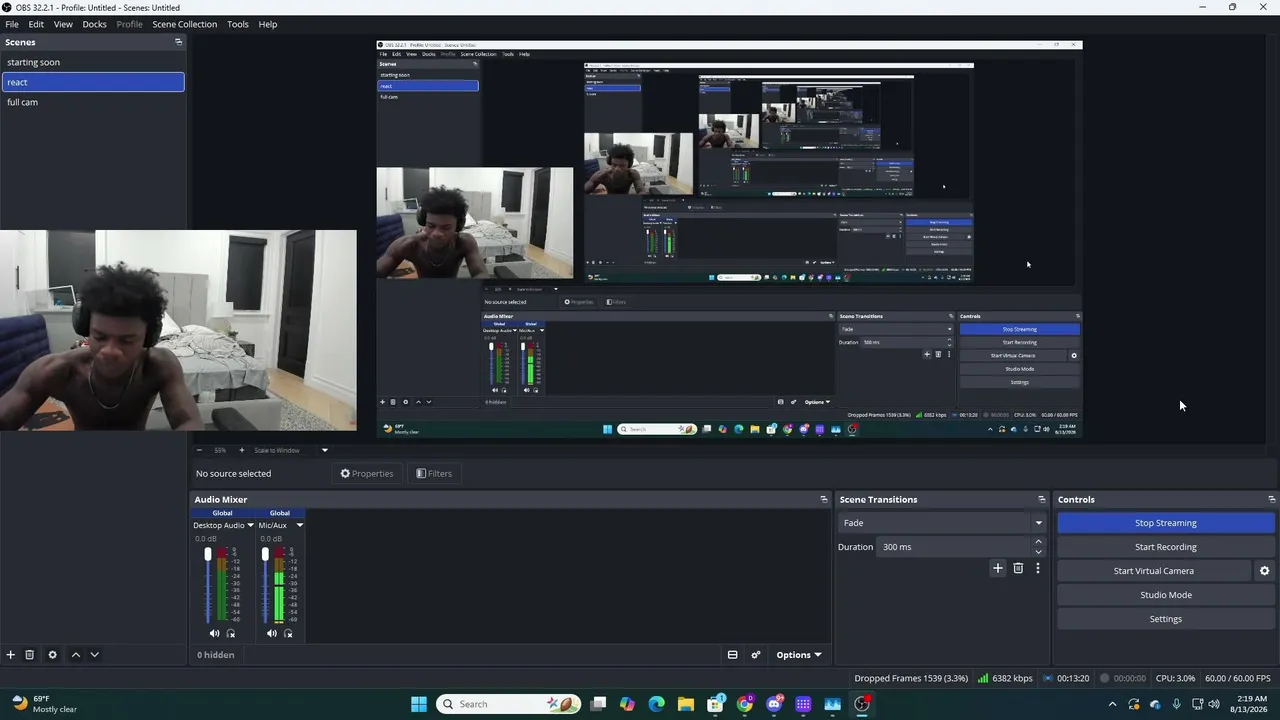Select the 'react' scene
Viewport: 1280px width, 720px height.
tap(93, 82)
